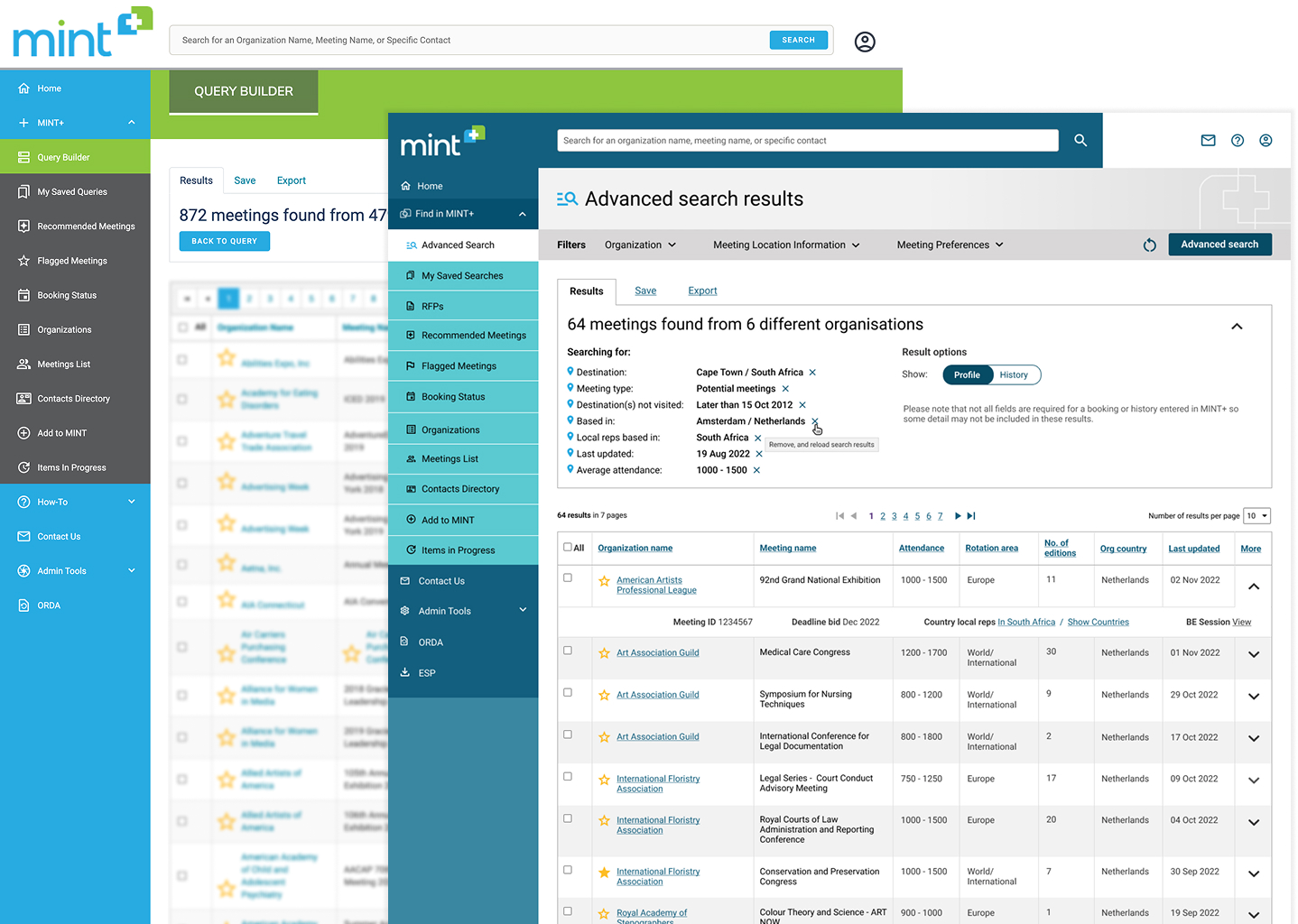Open Meeting Location Information filter dropdown
The height and width of the screenshot is (924, 1298).
[x=785, y=245]
